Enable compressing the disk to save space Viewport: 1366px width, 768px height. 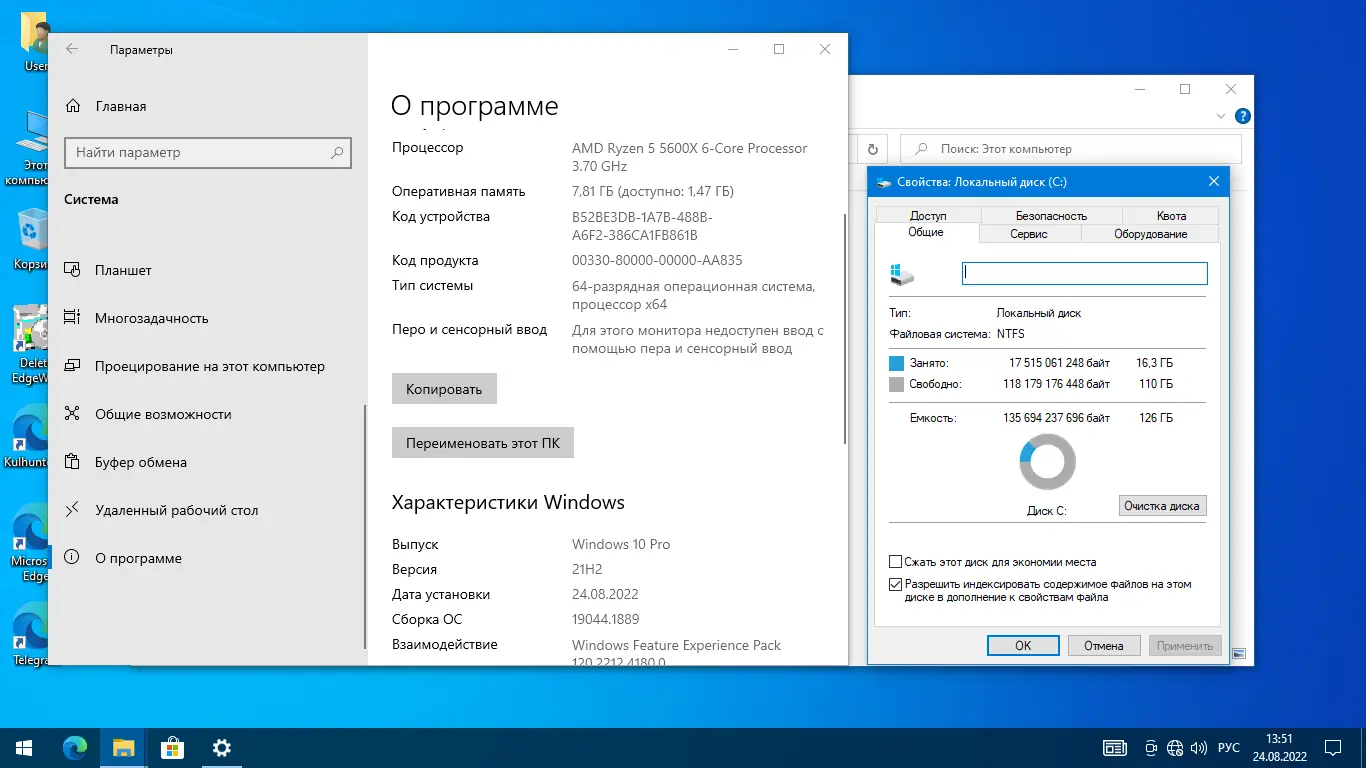(894, 561)
